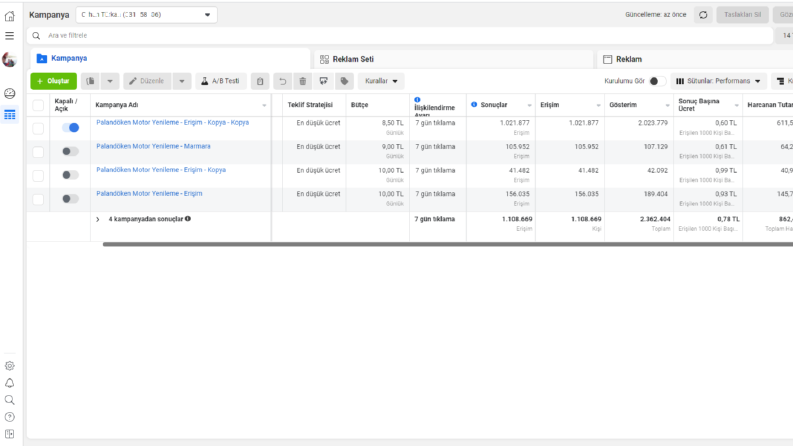Switch to the Reklam Seti tab
The width and height of the screenshot is (793, 446).
click(453, 59)
